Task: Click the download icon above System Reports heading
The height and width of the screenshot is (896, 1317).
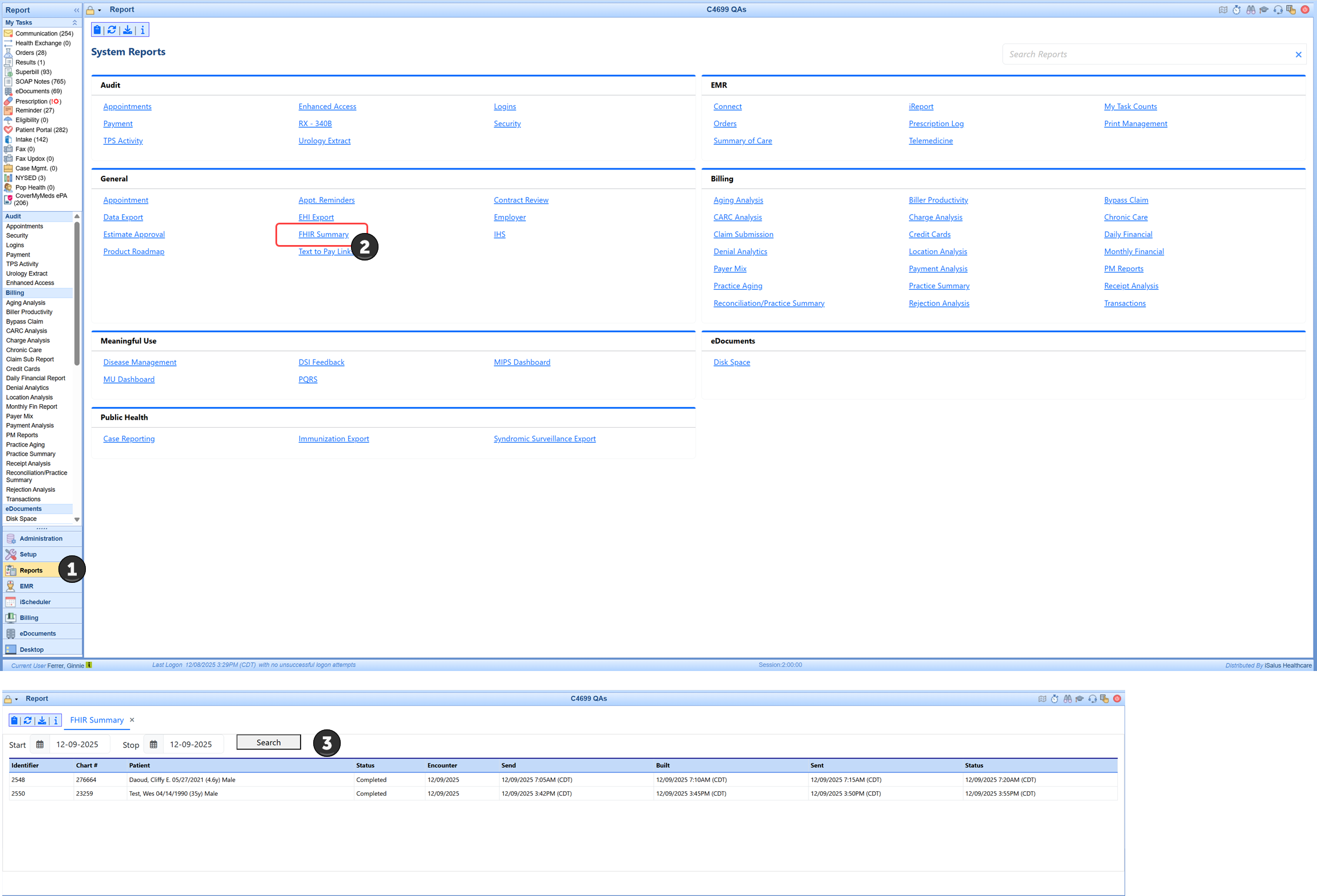Action: click(128, 30)
